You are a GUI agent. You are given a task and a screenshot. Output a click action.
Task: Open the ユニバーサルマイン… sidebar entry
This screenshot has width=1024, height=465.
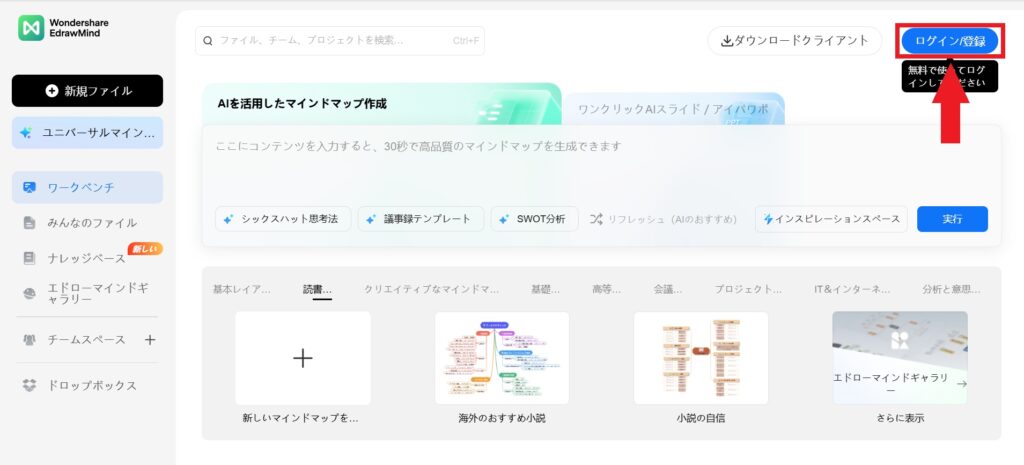[88, 133]
